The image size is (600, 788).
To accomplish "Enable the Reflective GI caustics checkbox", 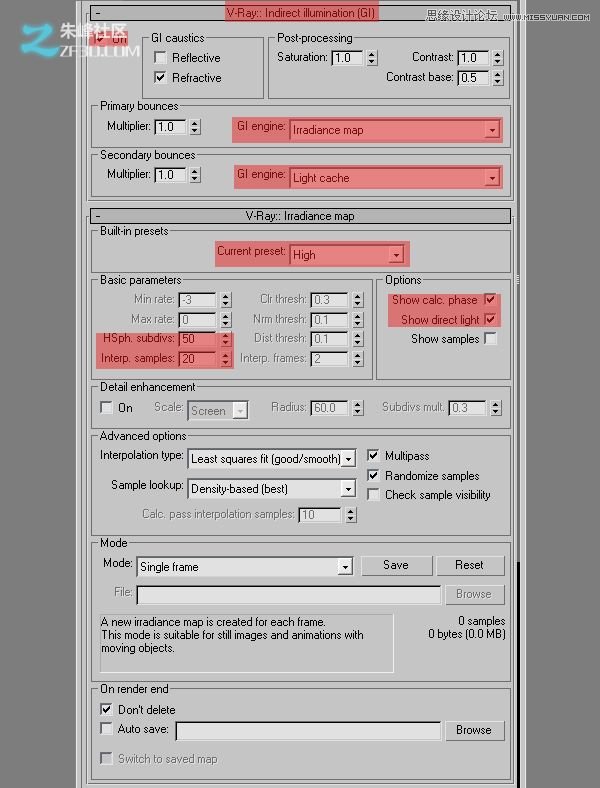I will click(x=160, y=57).
